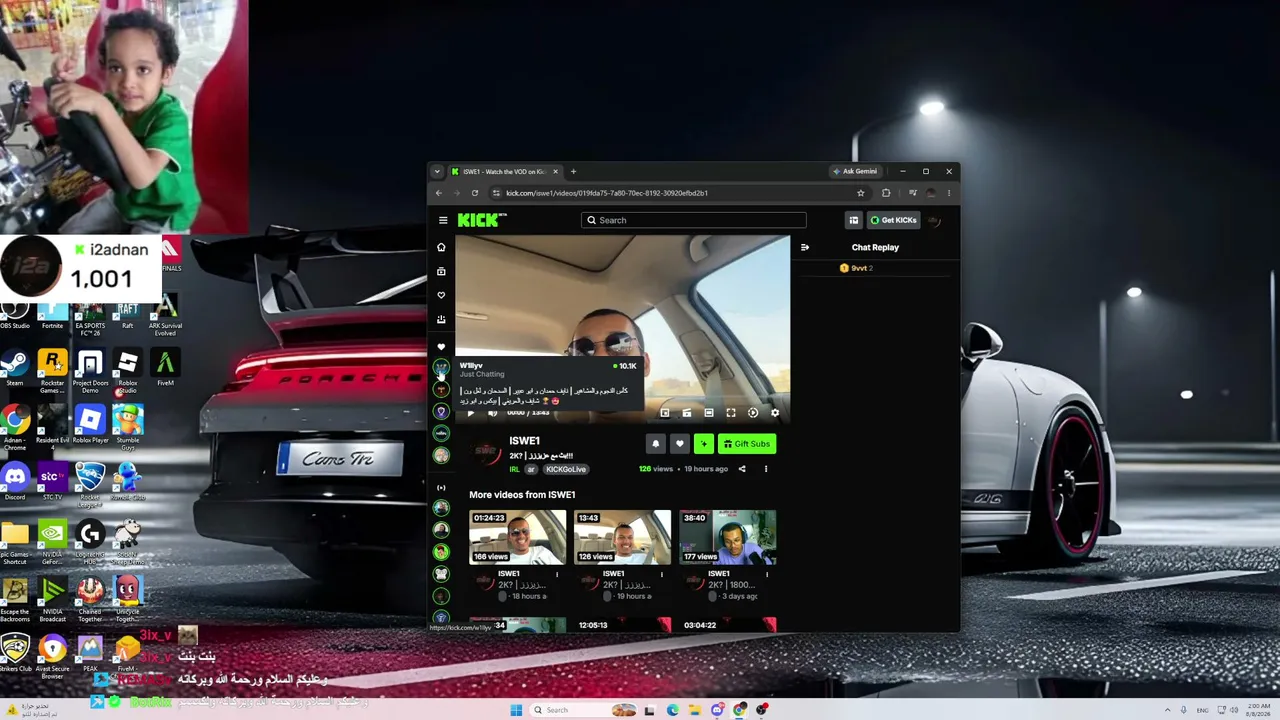Click the IRL category link
1280x720 pixels.
[x=515, y=469]
